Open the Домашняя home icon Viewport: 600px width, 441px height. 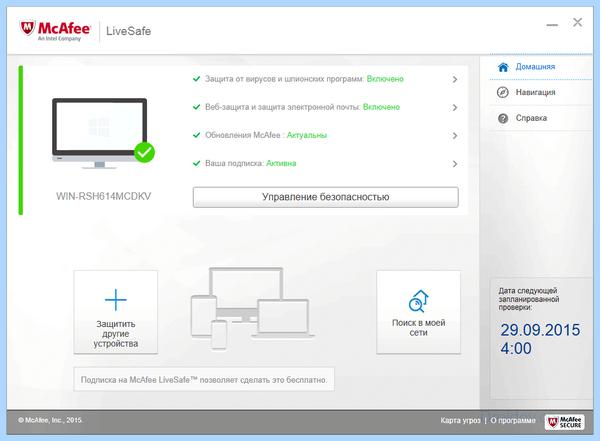pos(503,67)
